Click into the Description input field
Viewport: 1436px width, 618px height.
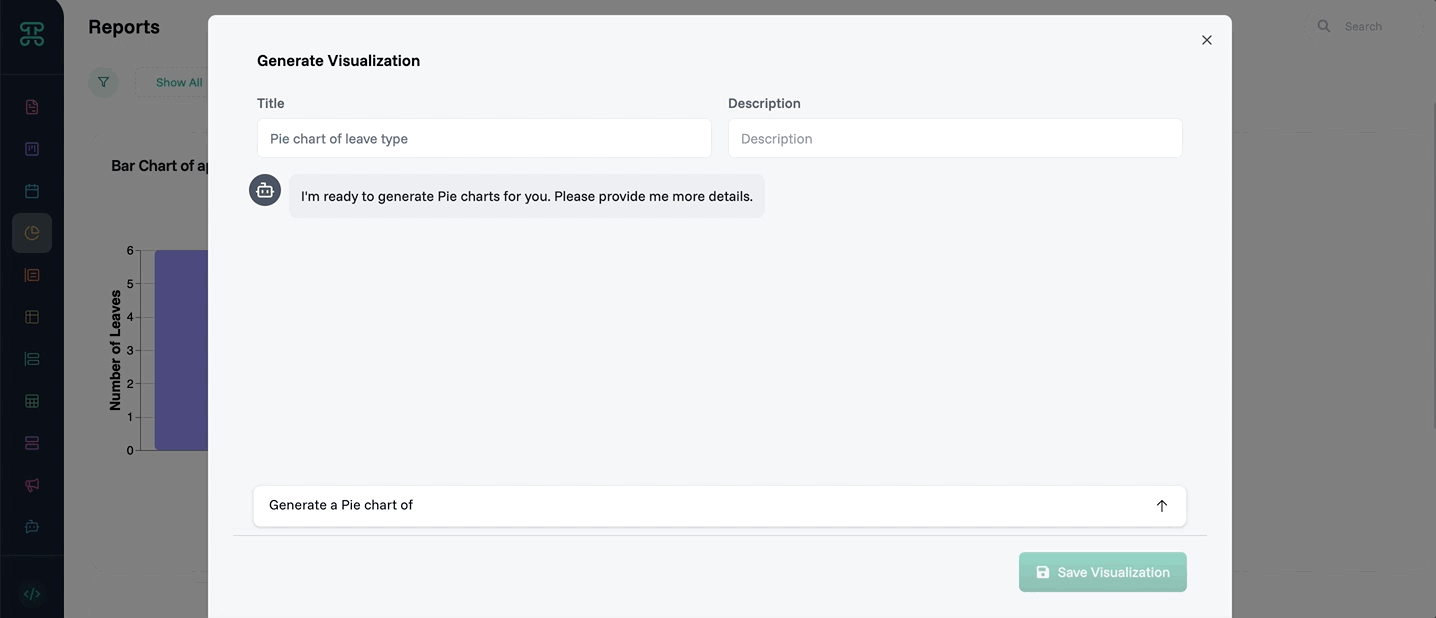click(954, 139)
